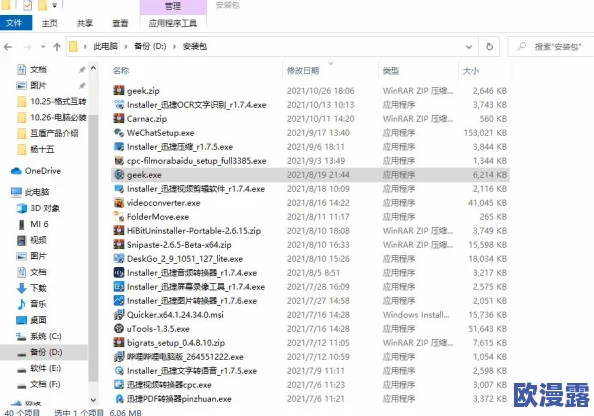
Task: Click the uTools-1.3.5.exe icon
Action: click(x=119, y=328)
